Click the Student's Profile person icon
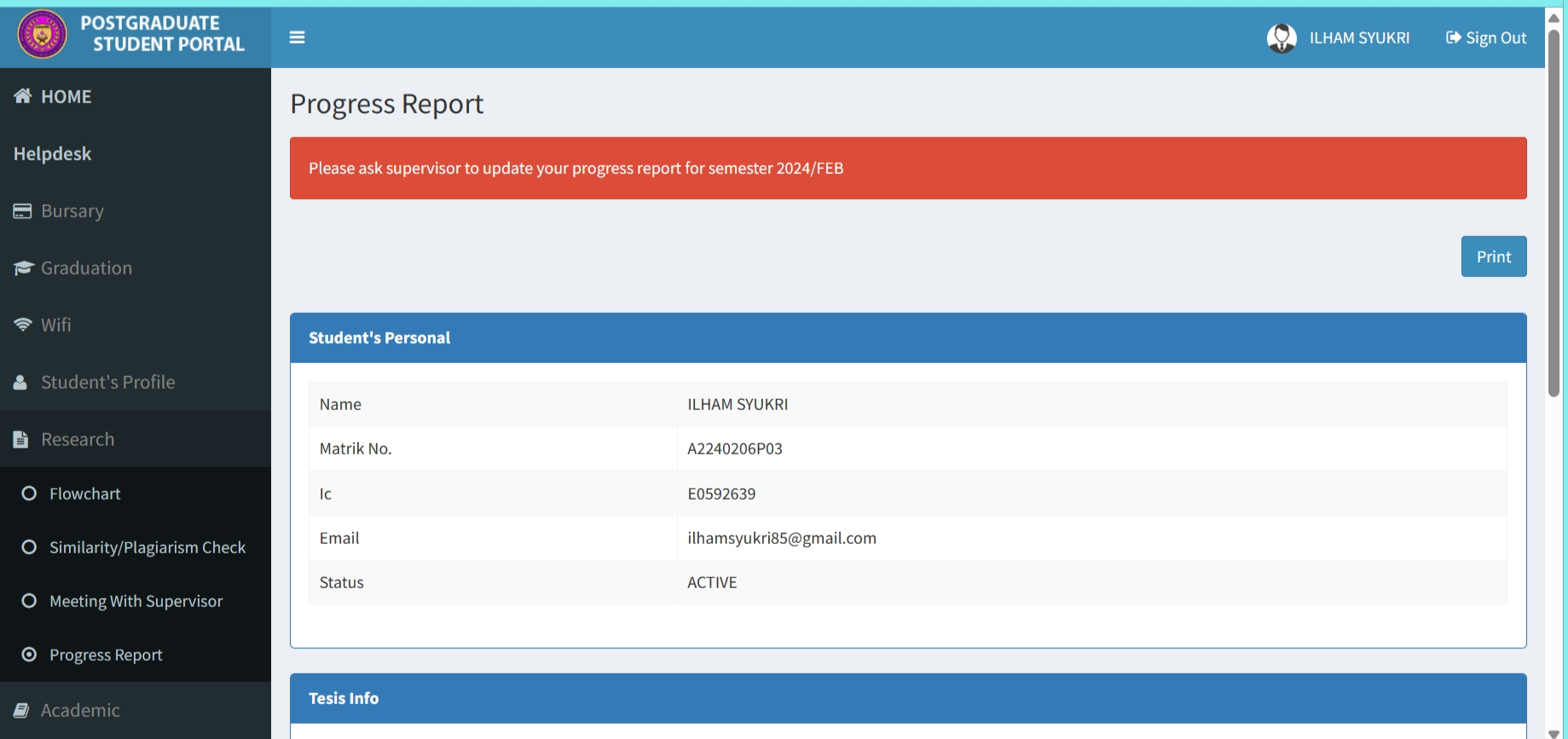The width and height of the screenshot is (1568, 739). (20, 383)
